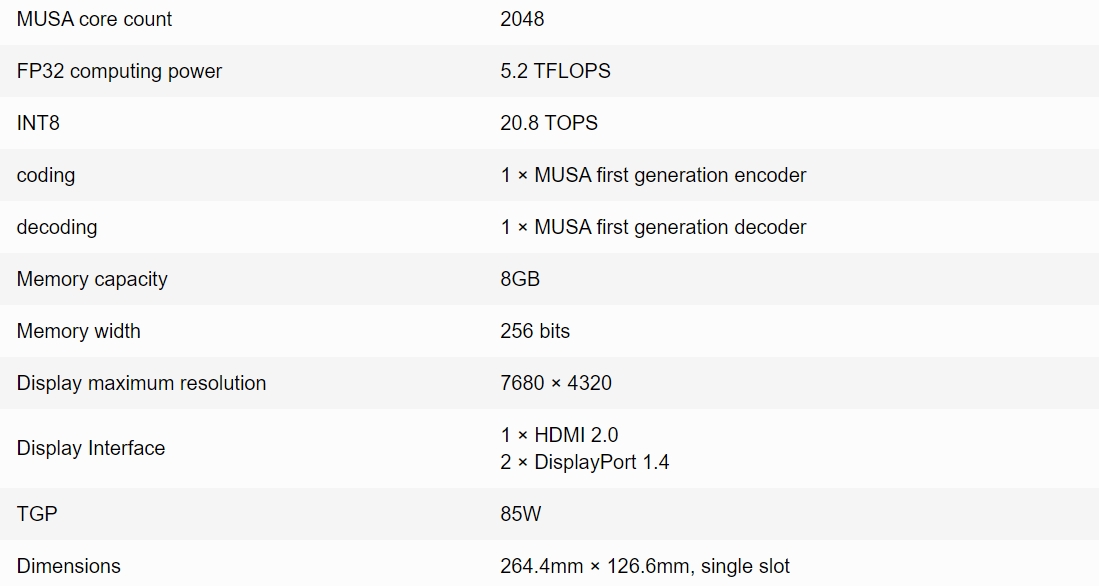The image size is (1099, 586).
Task: Select the 85W TGP value
Action: [x=521, y=514]
